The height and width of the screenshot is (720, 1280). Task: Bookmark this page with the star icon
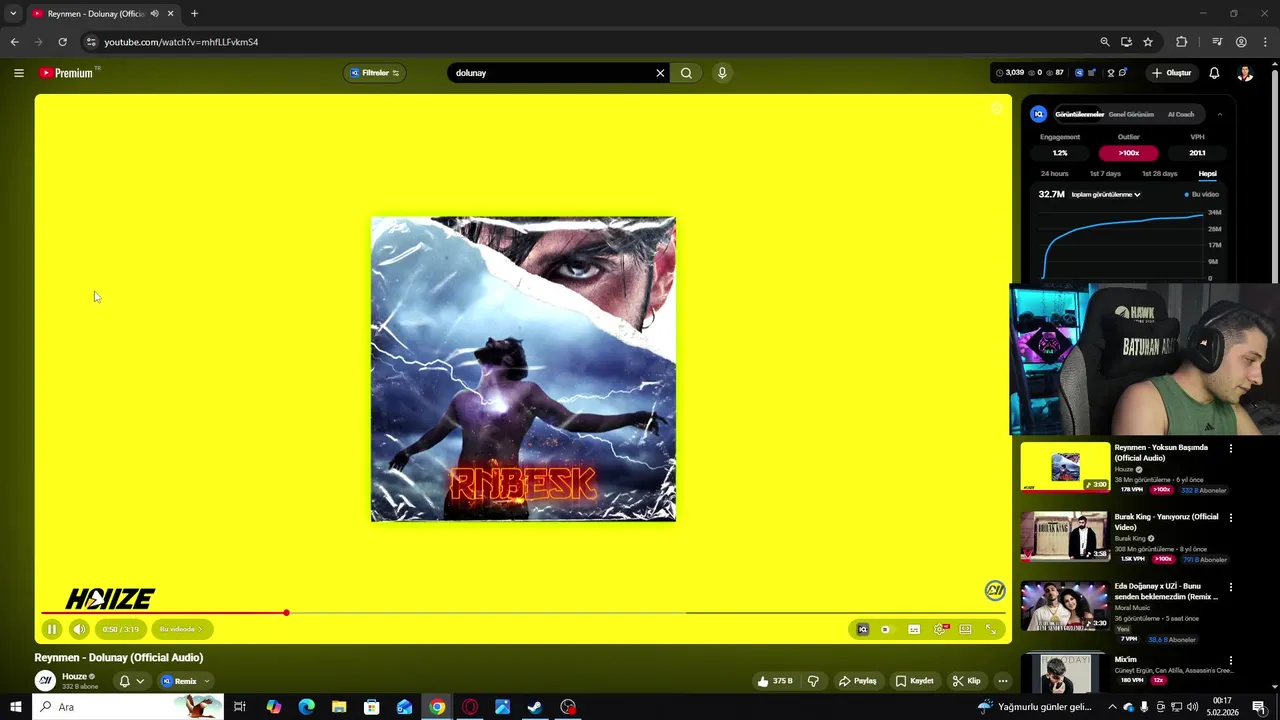[1148, 42]
